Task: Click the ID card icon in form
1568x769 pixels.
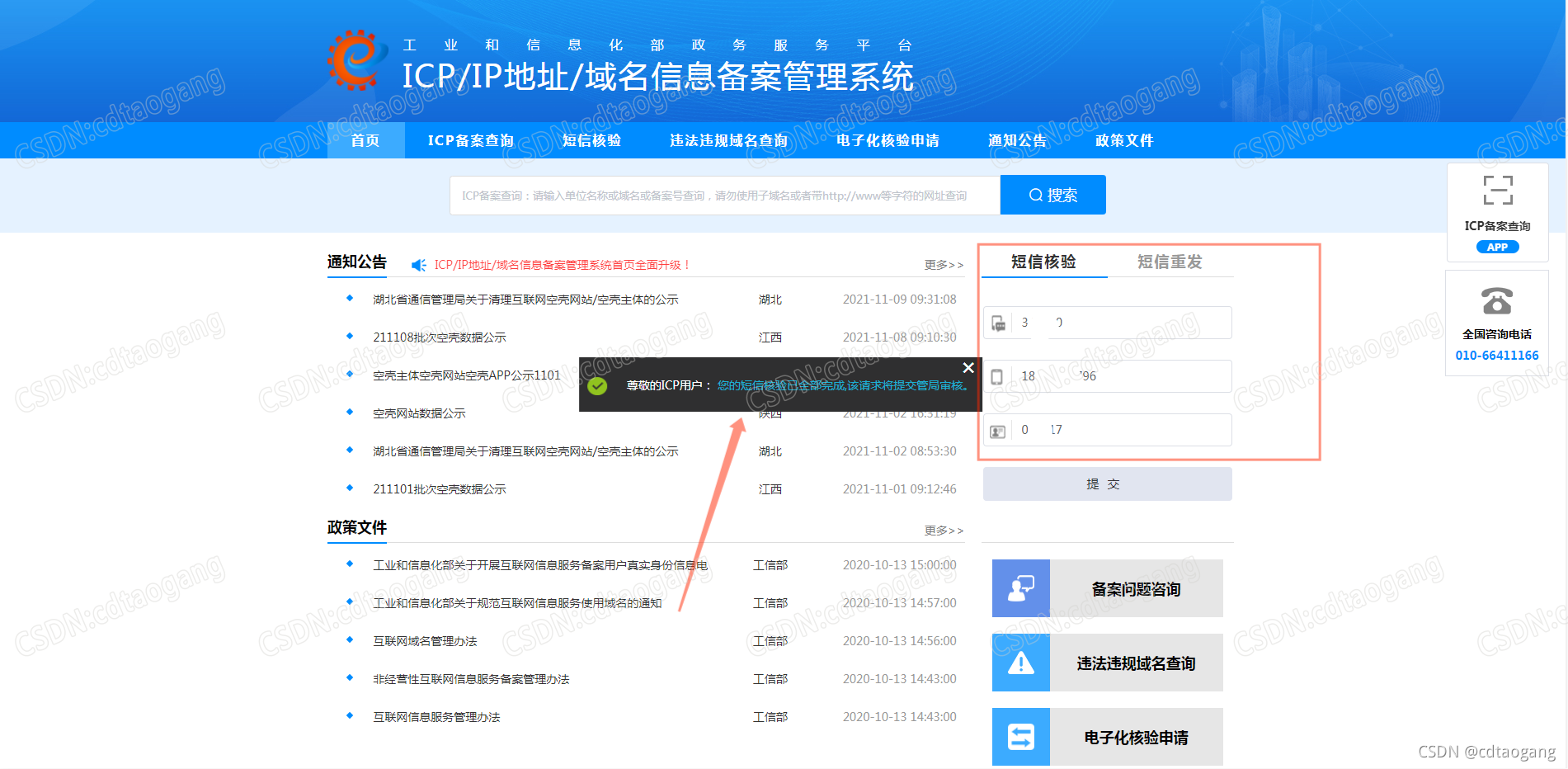Action: pyautogui.click(x=998, y=431)
